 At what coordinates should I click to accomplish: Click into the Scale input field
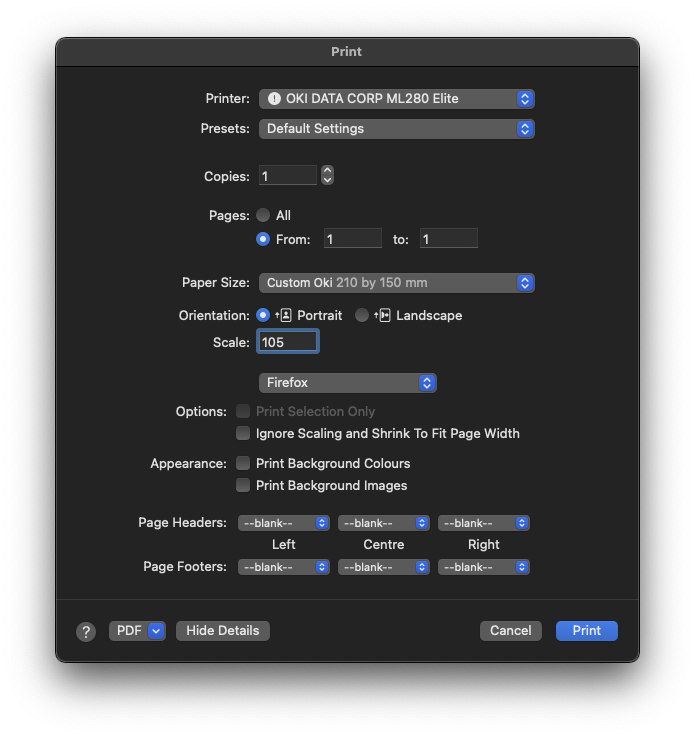click(288, 342)
